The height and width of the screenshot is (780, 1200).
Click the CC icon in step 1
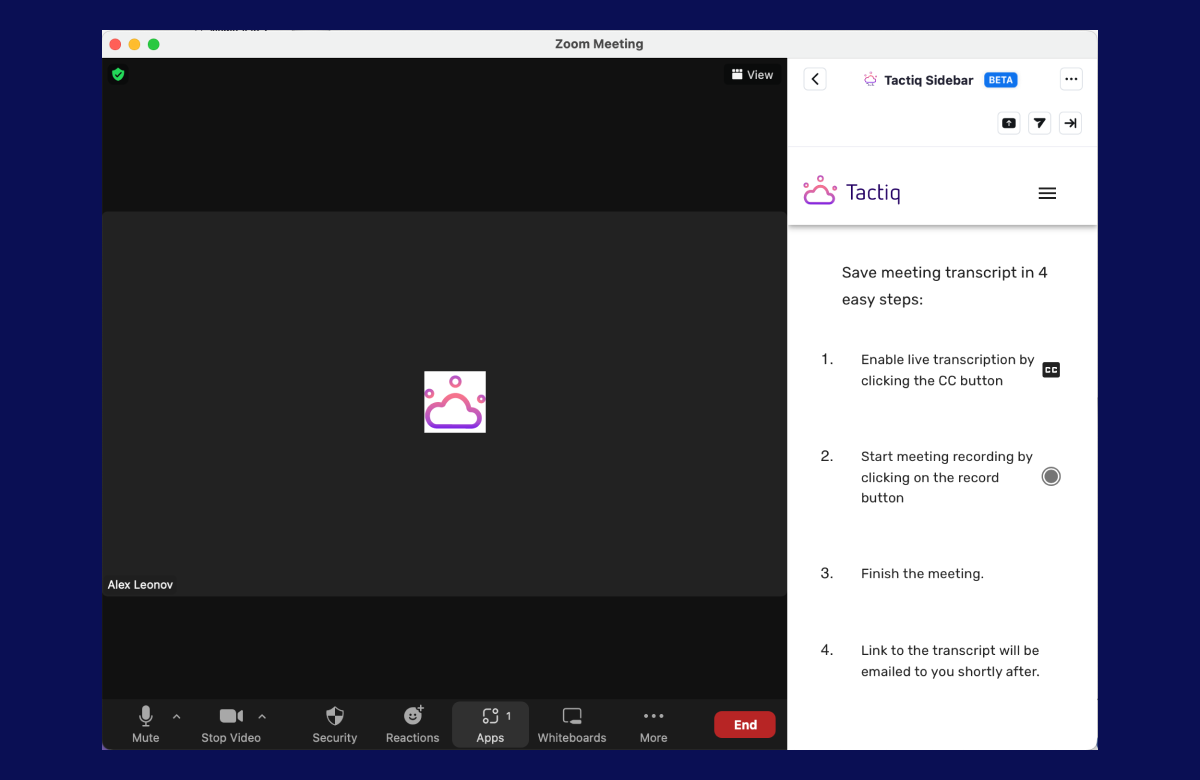[1051, 370]
